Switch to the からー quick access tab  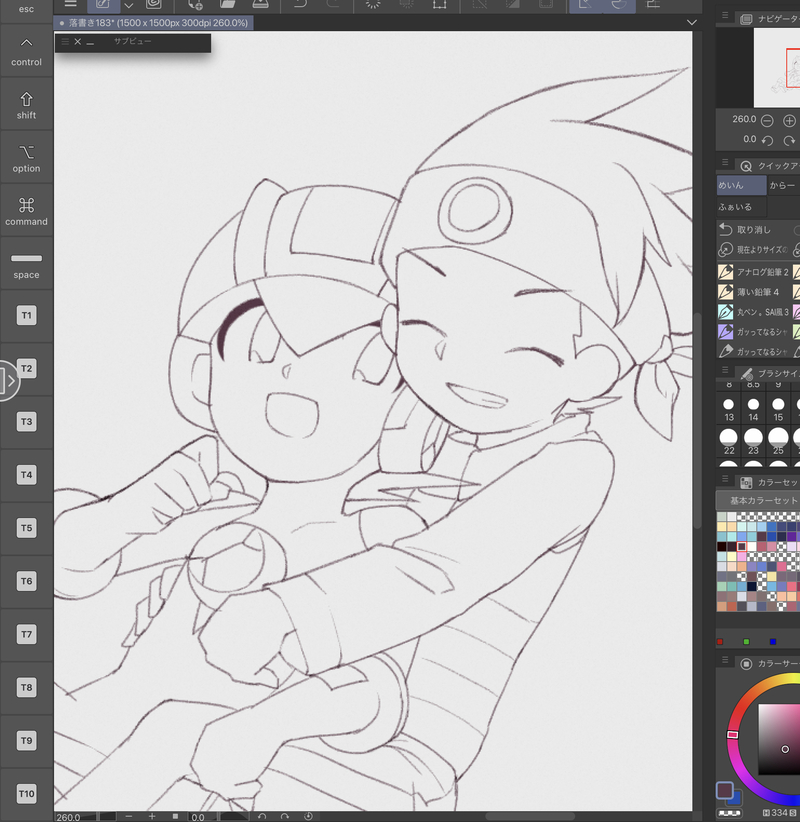783,185
